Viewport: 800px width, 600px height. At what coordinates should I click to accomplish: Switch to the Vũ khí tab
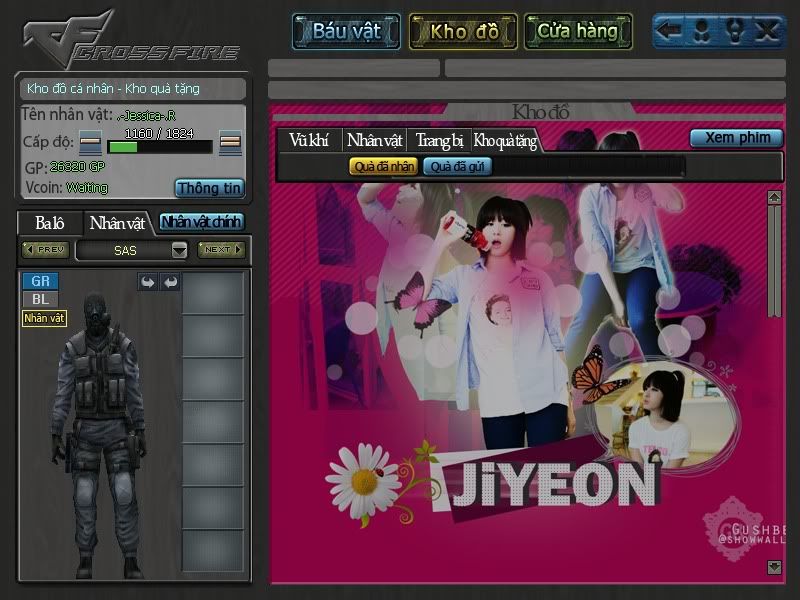pyautogui.click(x=309, y=141)
